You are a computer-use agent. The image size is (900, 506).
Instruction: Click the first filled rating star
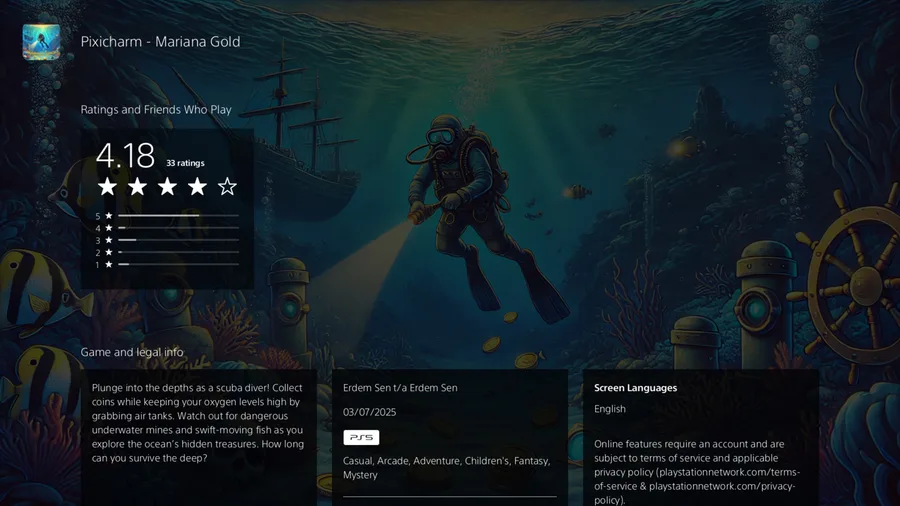click(x=107, y=186)
